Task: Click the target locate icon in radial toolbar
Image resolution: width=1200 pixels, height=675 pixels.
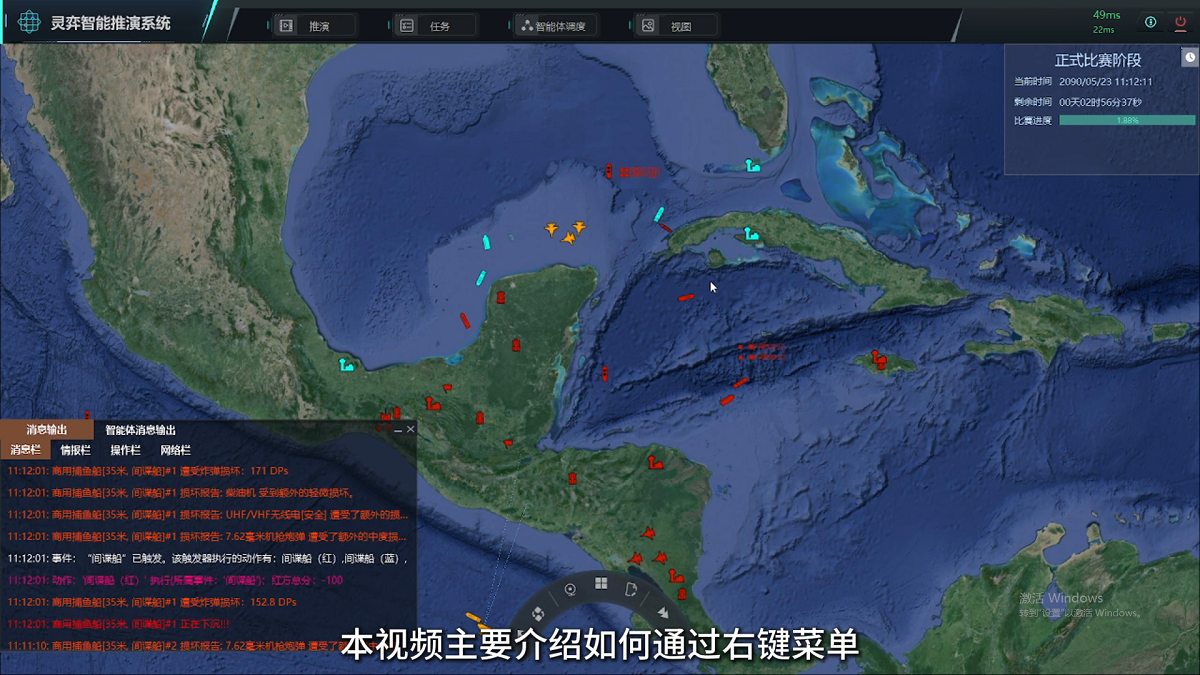Action: coord(570,589)
